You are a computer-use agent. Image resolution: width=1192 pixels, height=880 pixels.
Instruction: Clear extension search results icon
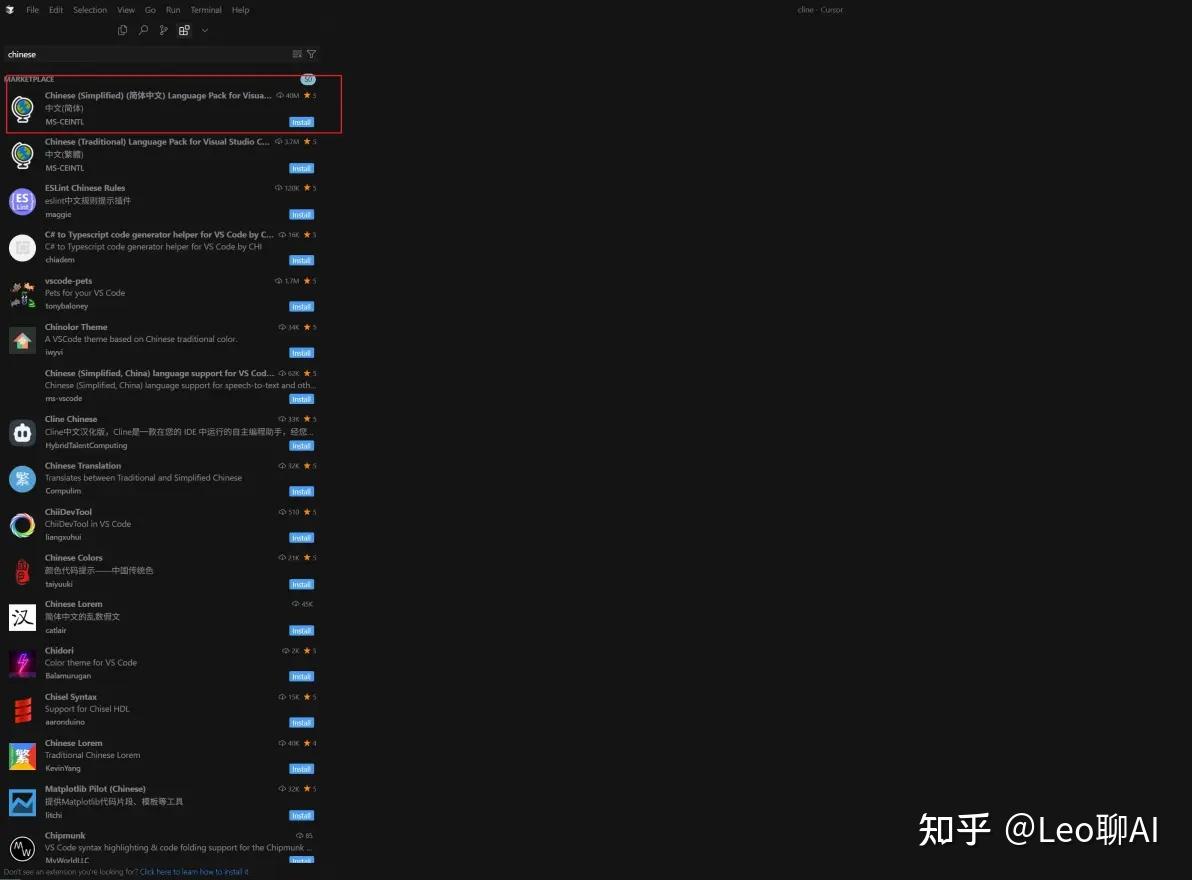297,54
